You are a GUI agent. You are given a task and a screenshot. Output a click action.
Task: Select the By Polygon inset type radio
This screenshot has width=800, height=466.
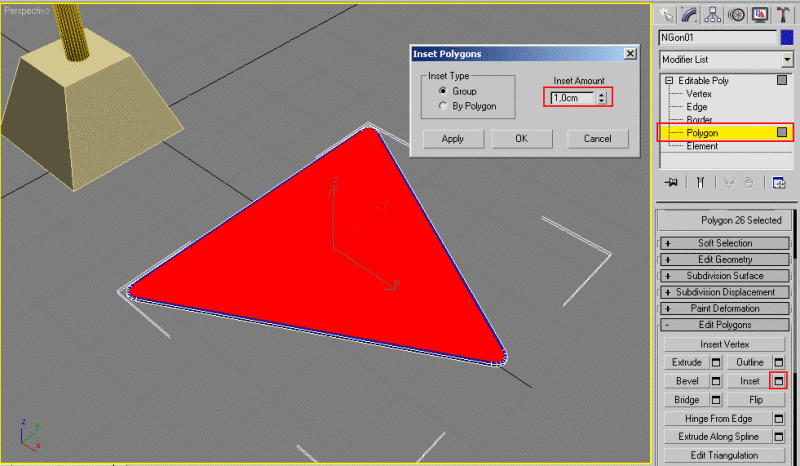coord(443,106)
